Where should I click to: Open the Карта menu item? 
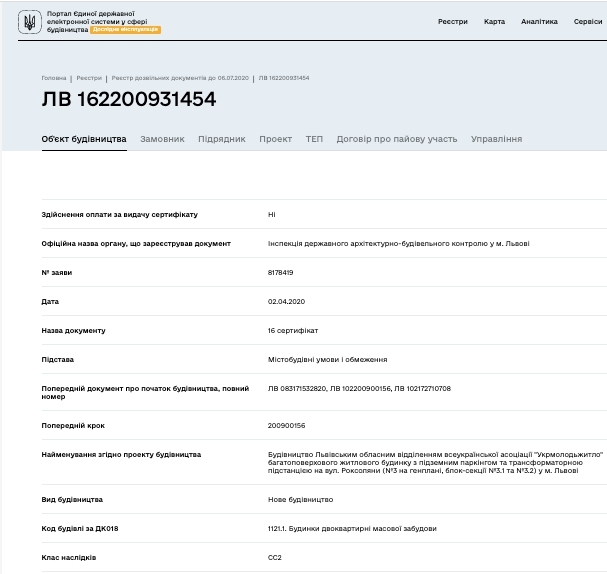[494, 22]
